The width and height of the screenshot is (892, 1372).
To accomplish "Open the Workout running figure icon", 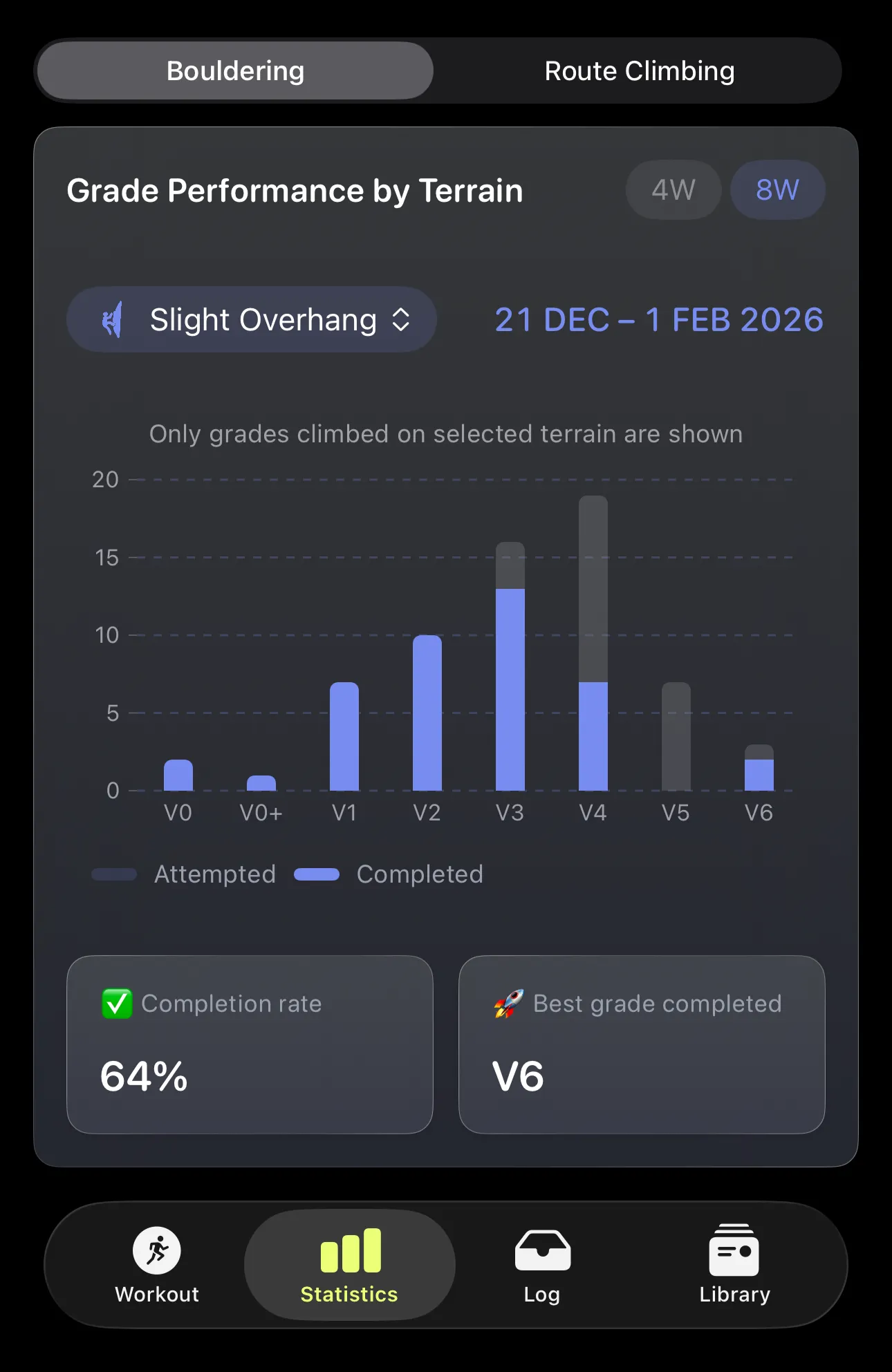I will click(157, 1250).
